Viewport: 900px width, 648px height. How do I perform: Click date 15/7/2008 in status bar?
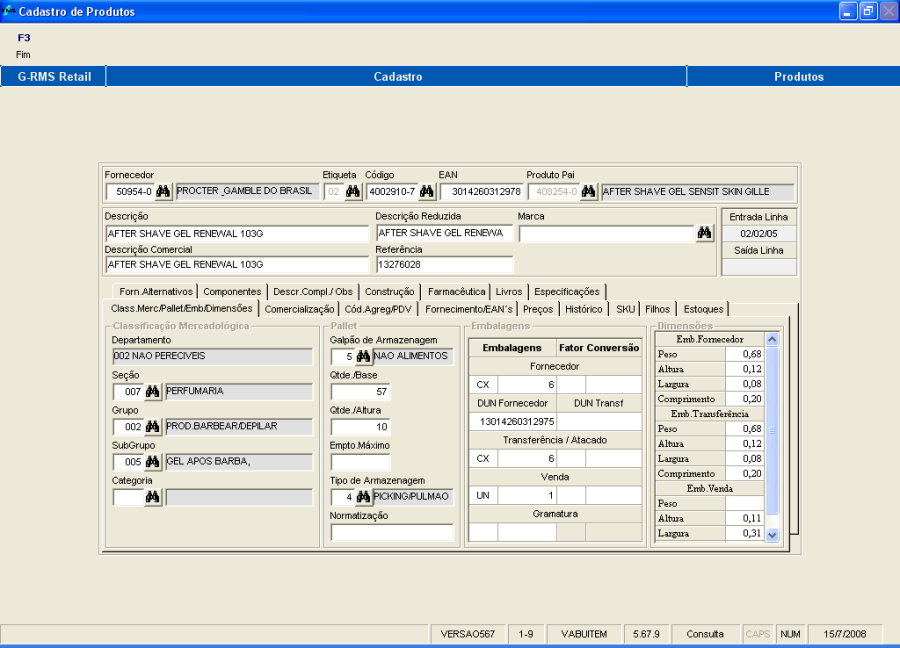844,634
